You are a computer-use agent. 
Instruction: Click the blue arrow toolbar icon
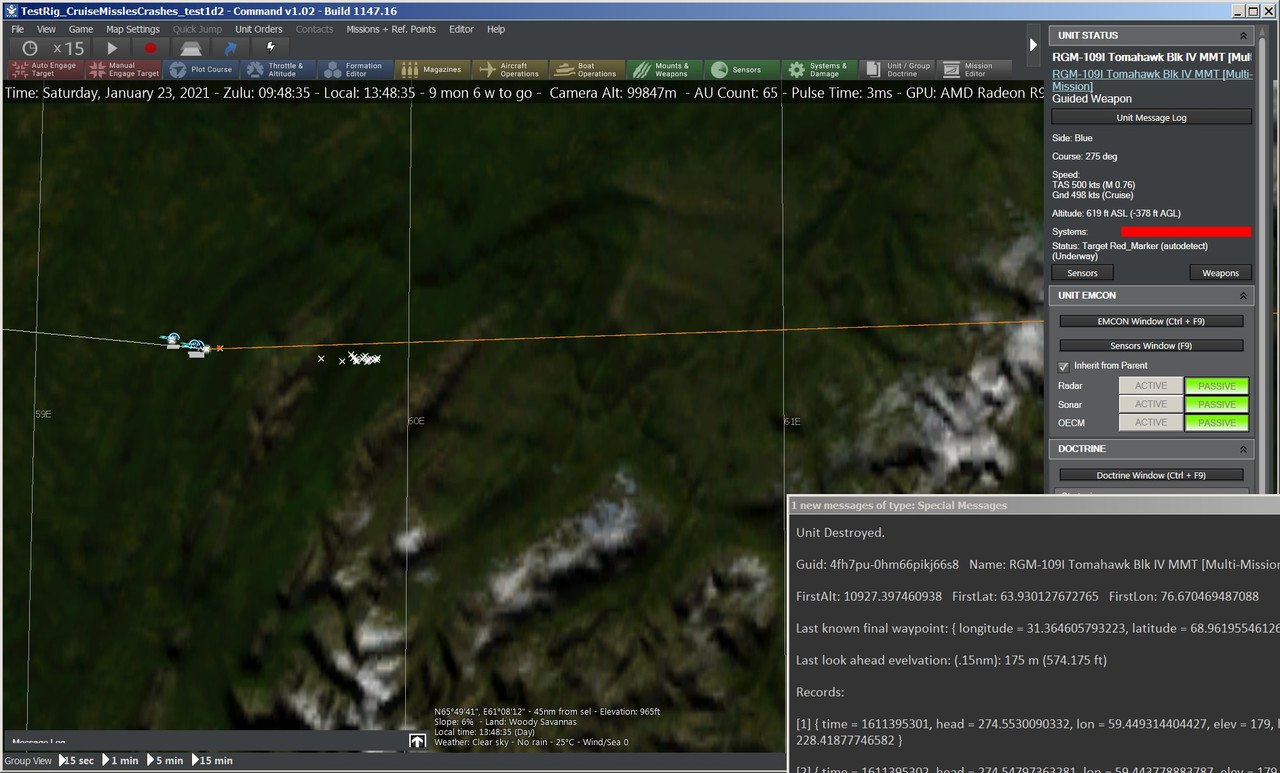[231, 48]
